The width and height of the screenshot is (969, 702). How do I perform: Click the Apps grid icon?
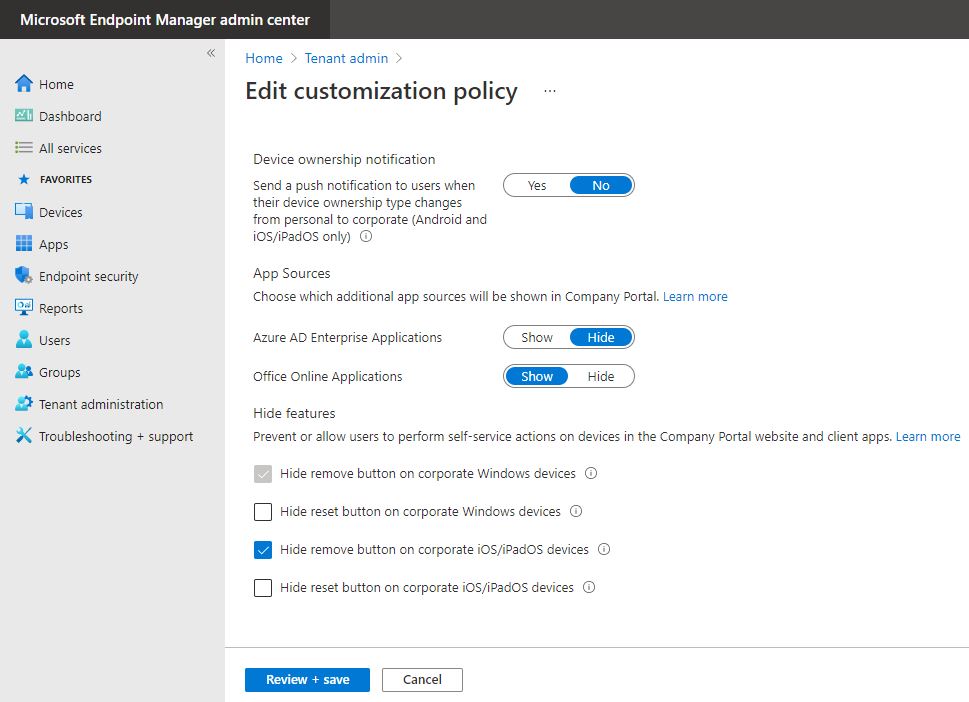tap(23, 243)
